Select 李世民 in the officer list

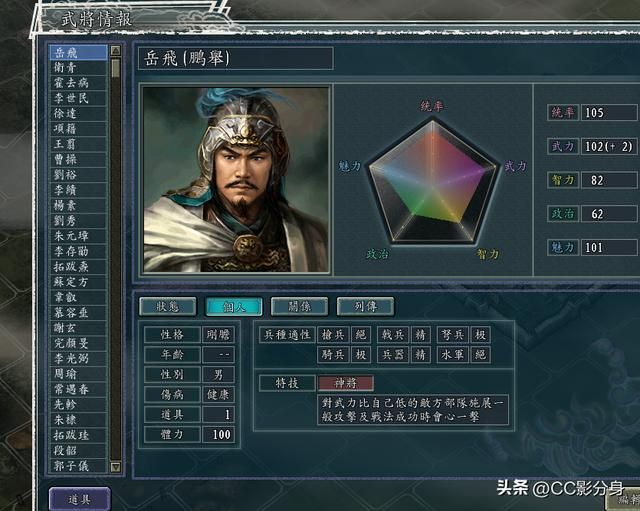78,98
